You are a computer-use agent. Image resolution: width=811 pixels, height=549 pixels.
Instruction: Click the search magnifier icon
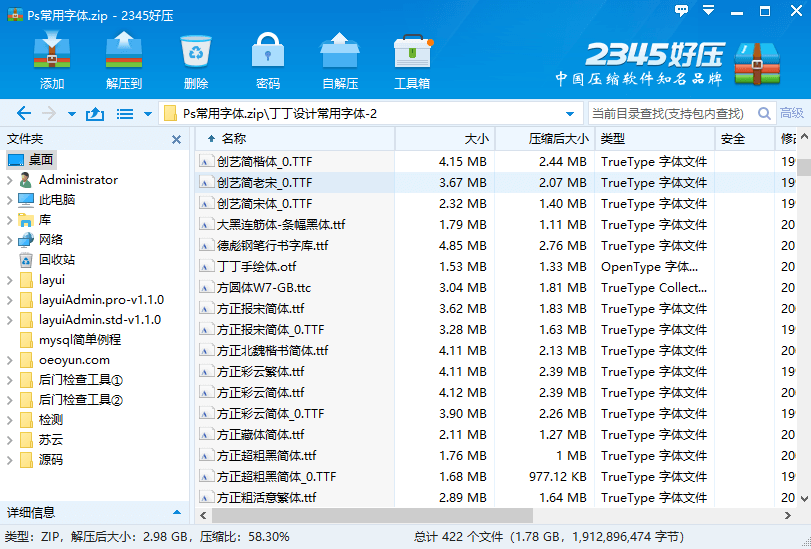764,114
